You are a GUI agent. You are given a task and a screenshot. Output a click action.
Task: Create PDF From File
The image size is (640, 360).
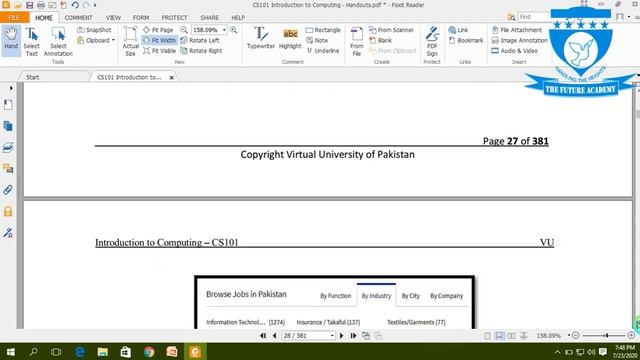point(357,42)
